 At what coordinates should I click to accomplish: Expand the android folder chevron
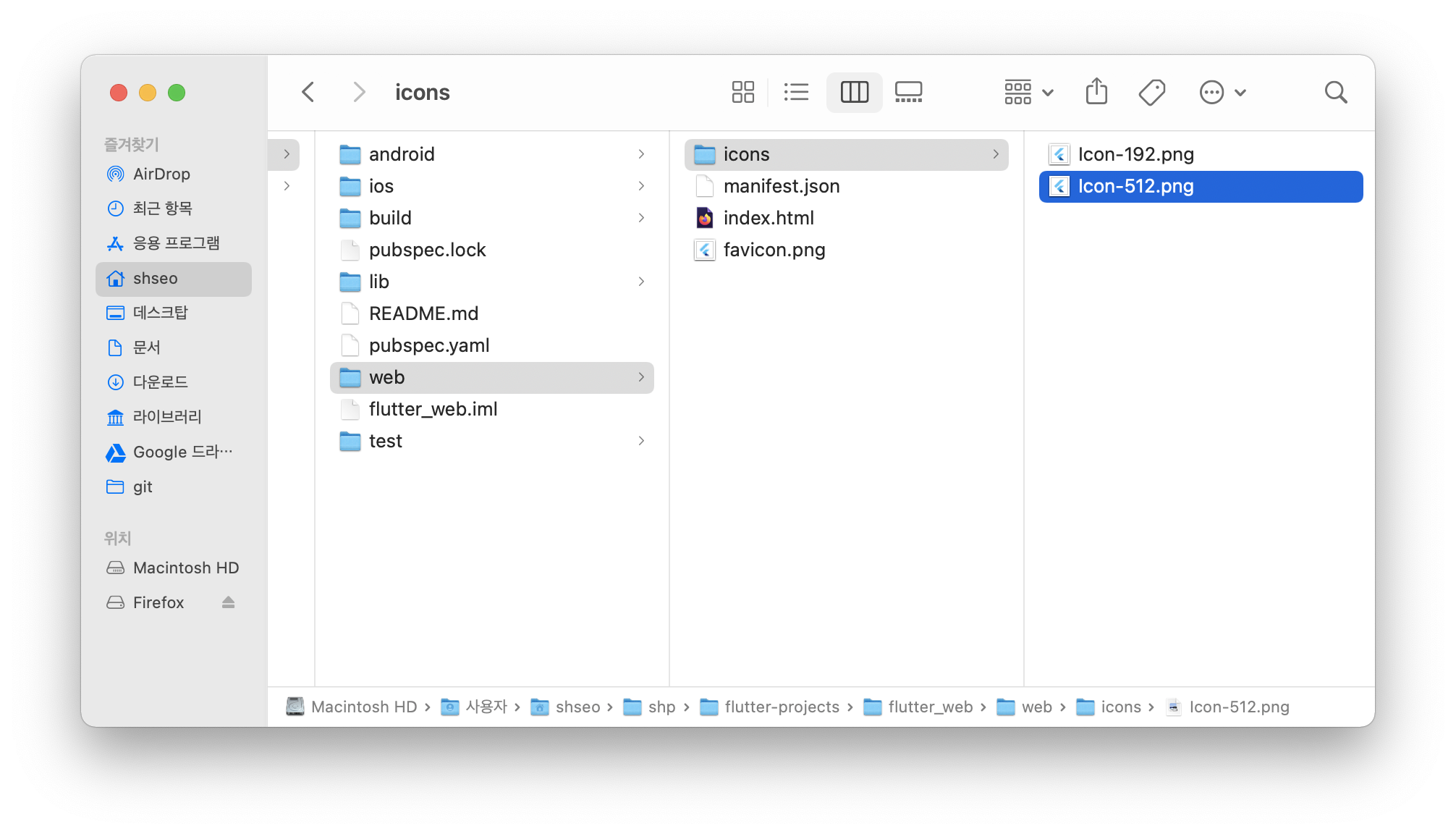[x=641, y=154]
